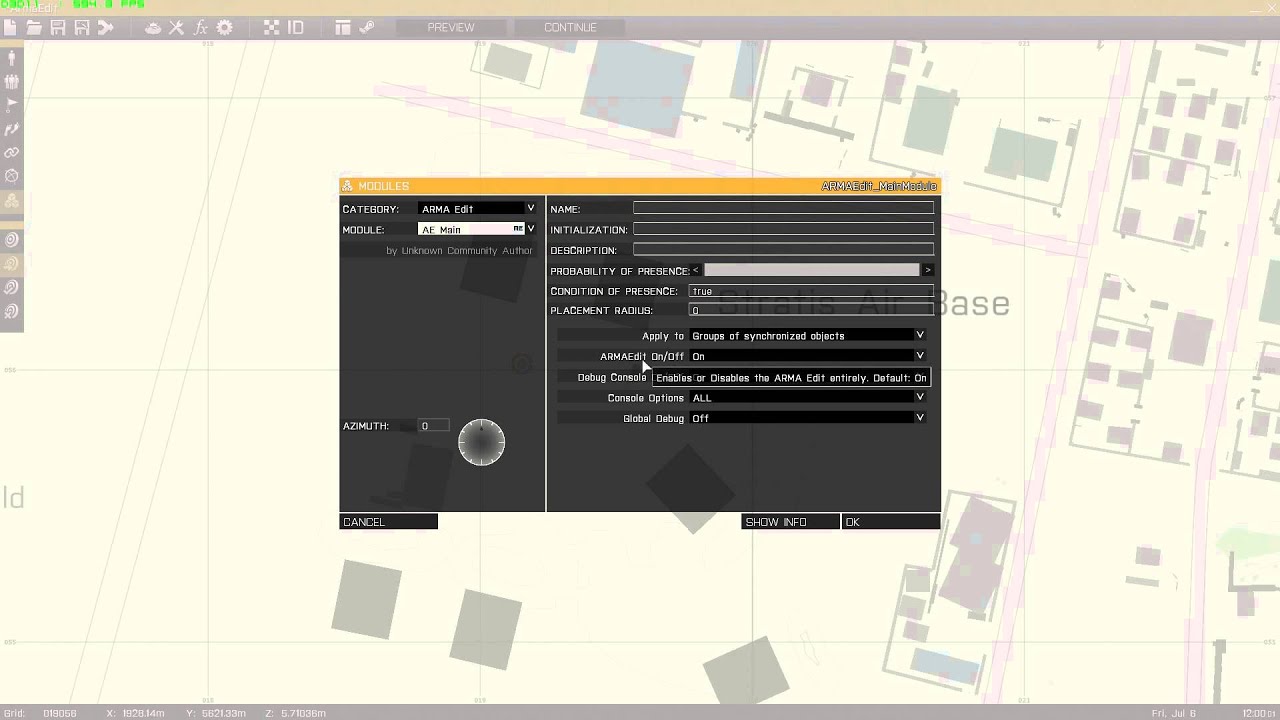The height and width of the screenshot is (720, 1280).
Task: Open the MODULE dropdown showing AE Main
Action: pyautogui.click(x=477, y=229)
